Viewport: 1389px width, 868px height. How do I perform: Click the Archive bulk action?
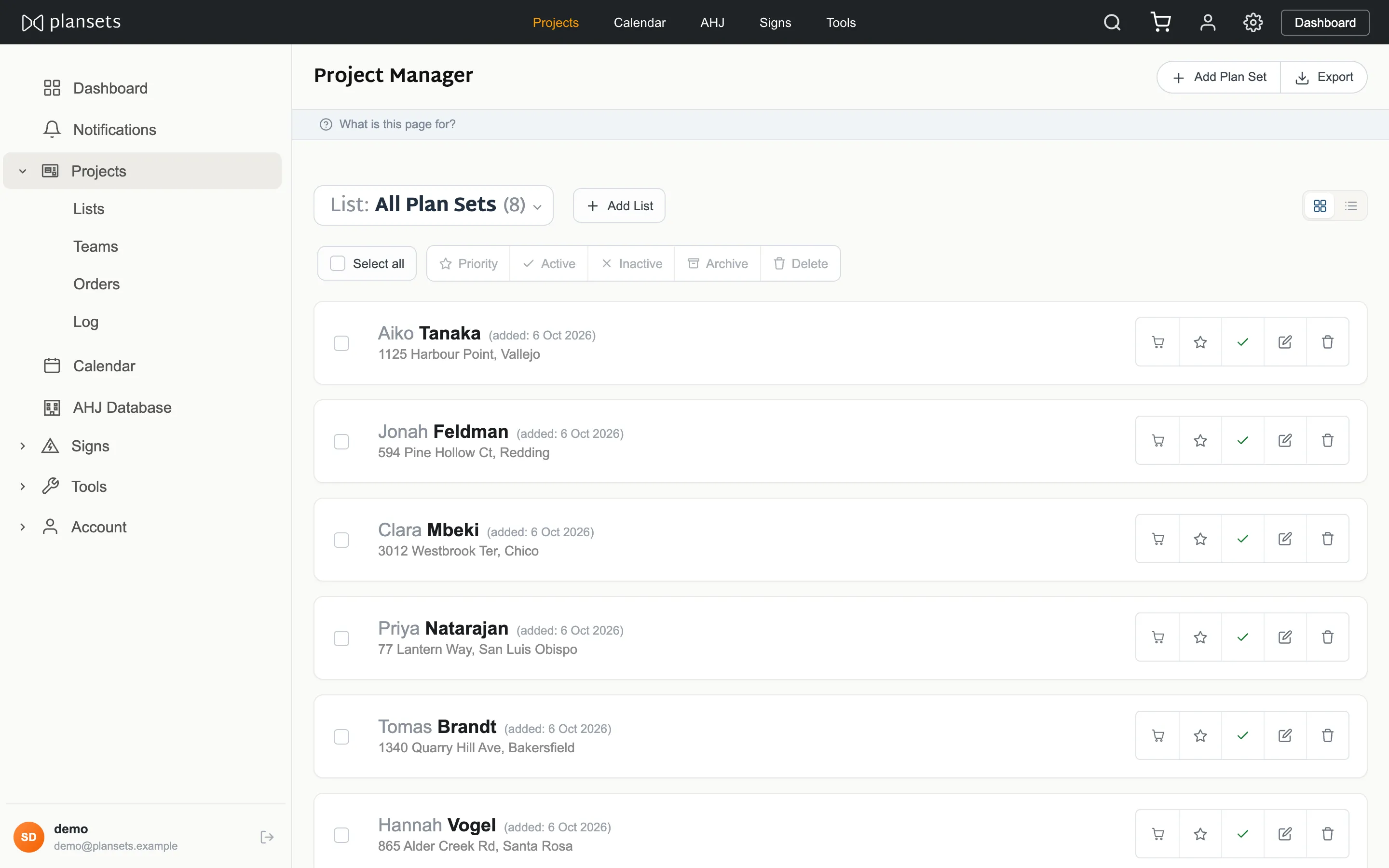[718, 263]
